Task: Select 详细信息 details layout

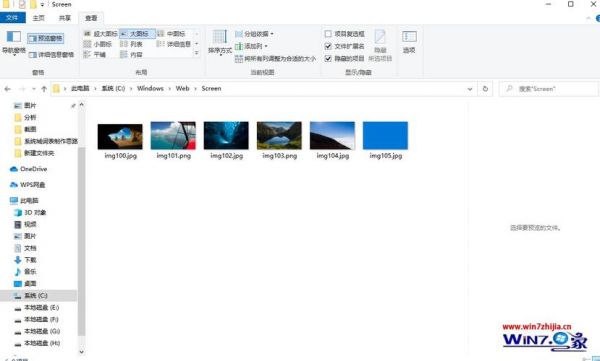Action: (174, 44)
